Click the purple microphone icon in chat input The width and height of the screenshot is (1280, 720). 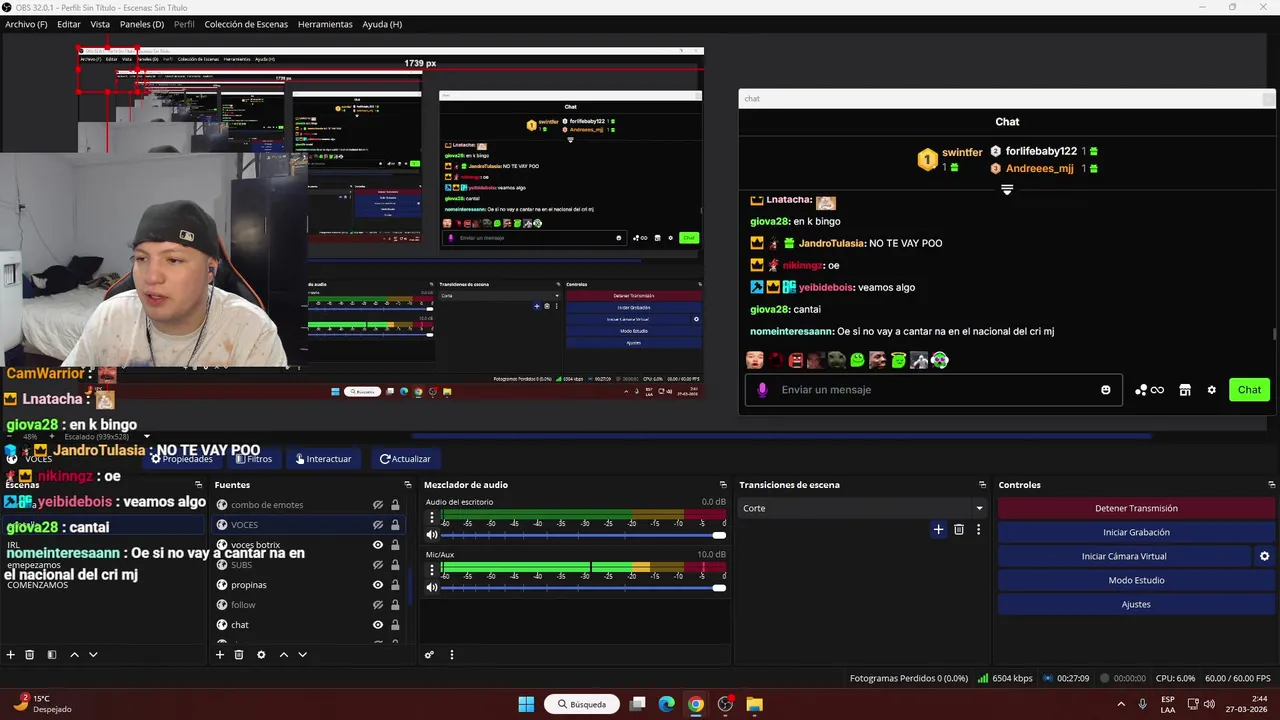(x=762, y=390)
